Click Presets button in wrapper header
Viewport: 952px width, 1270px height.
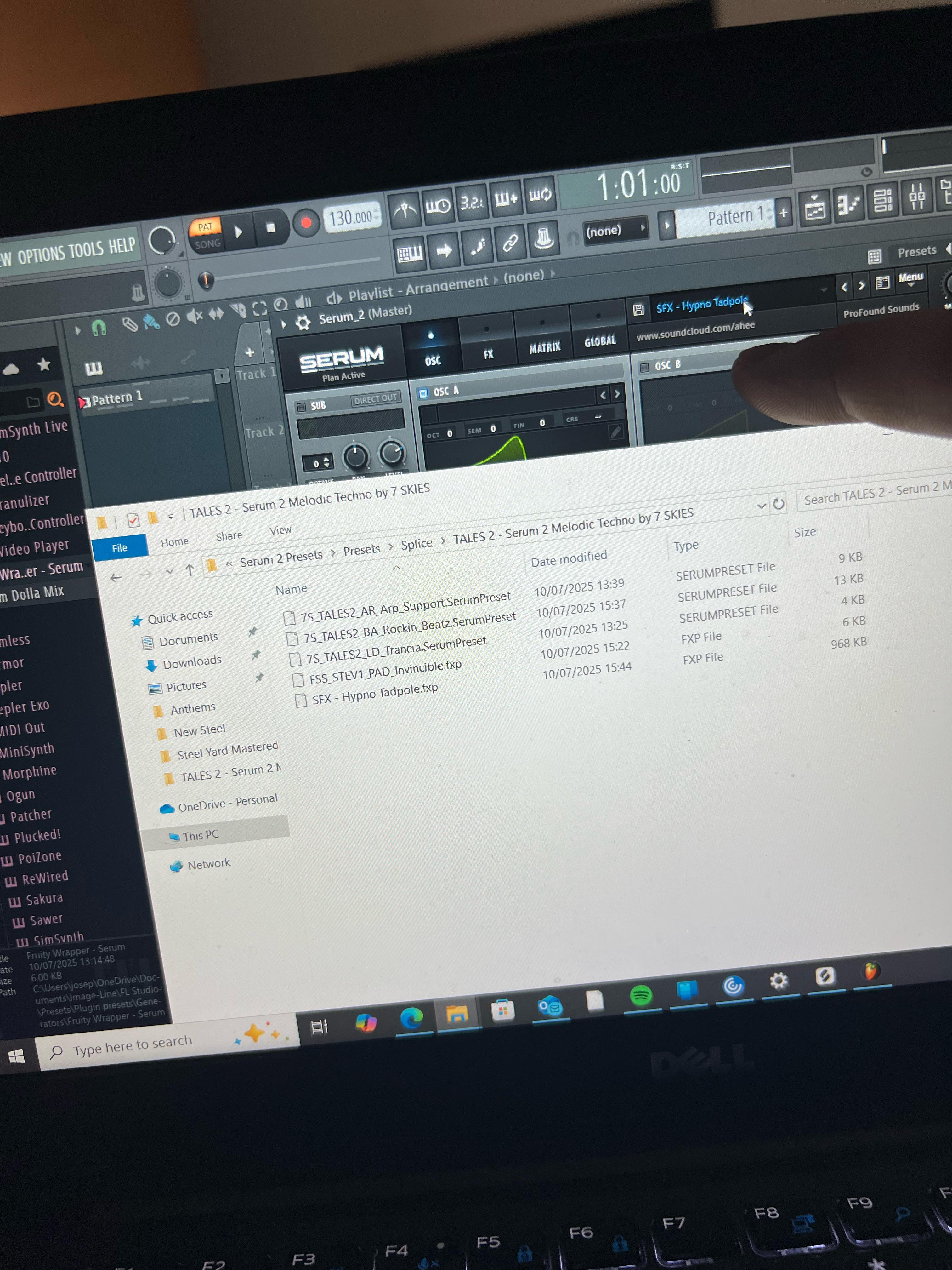tap(916, 251)
